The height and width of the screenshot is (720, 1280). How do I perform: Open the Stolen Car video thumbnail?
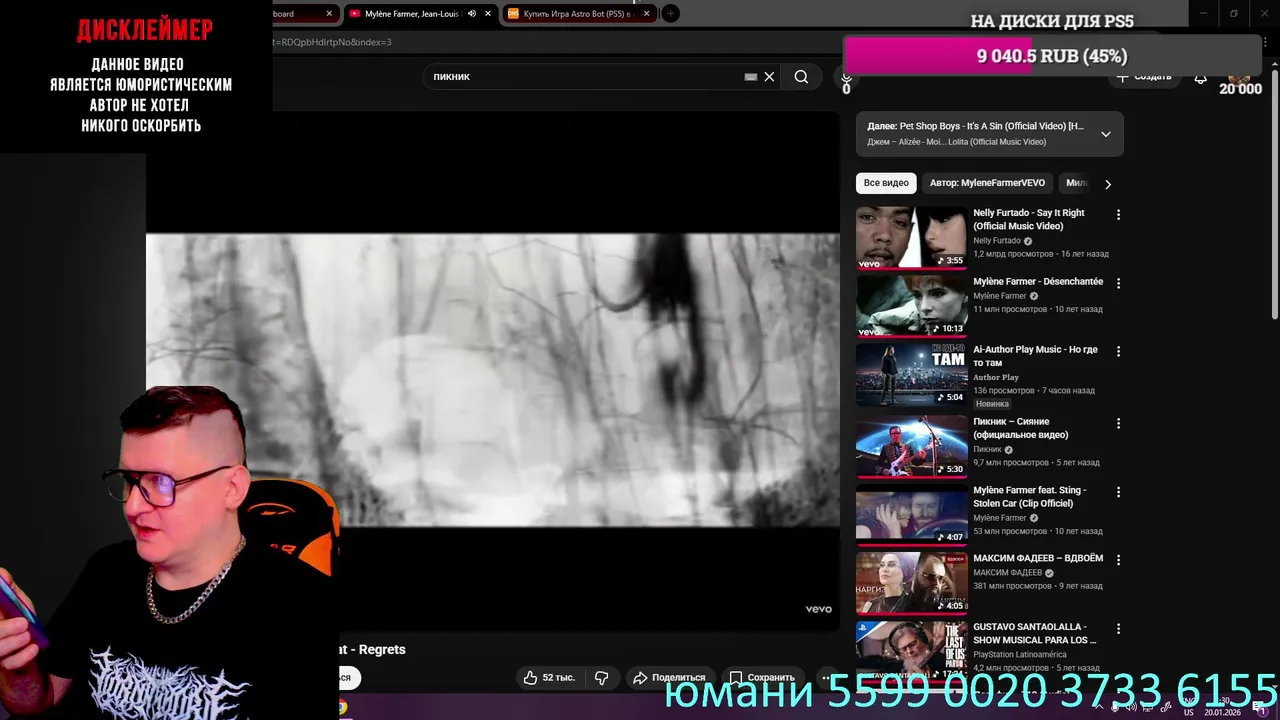coord(911,515)
